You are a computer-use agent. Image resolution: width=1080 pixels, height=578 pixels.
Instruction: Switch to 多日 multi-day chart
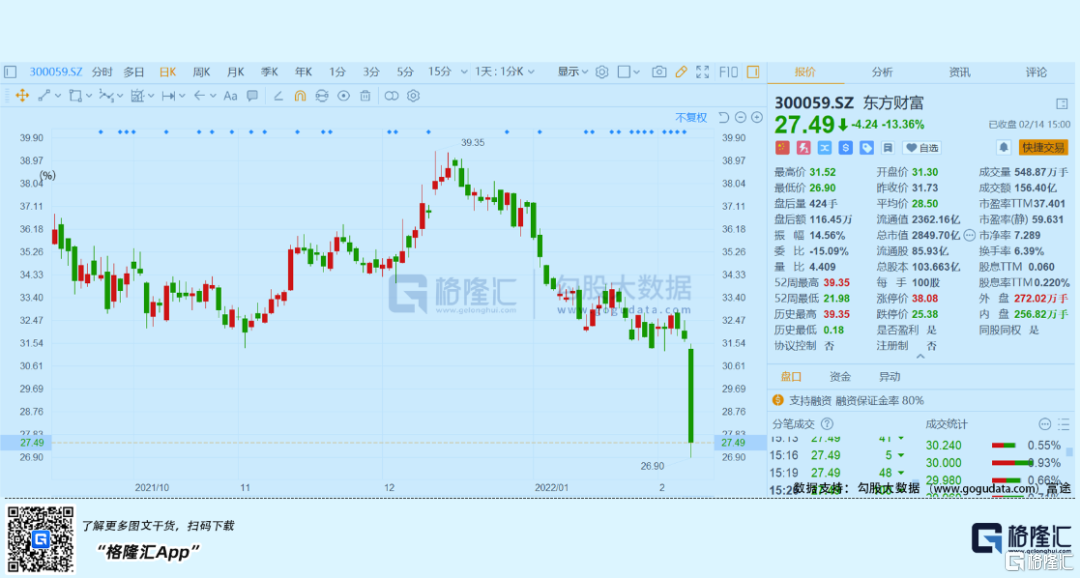(134, 72)
